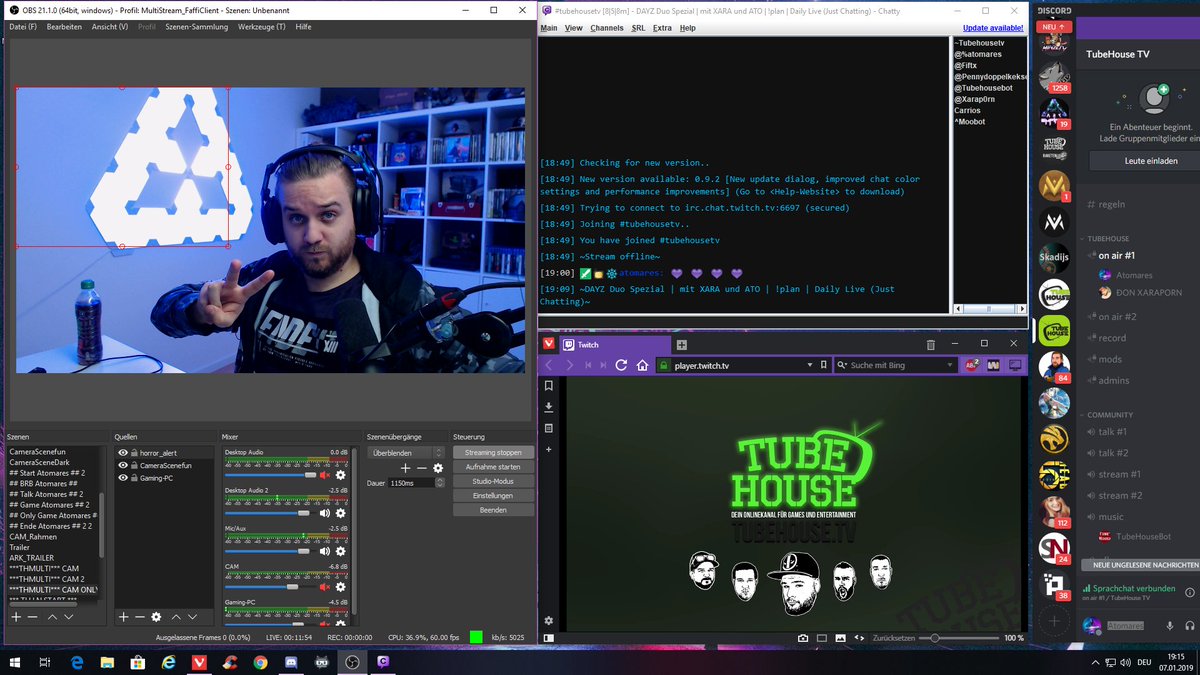This screenshot has height=675, width=1200.
Task: Open Einstellungen in OBS Steuerung
Action: pyautogui.click(x=493, y=496)
